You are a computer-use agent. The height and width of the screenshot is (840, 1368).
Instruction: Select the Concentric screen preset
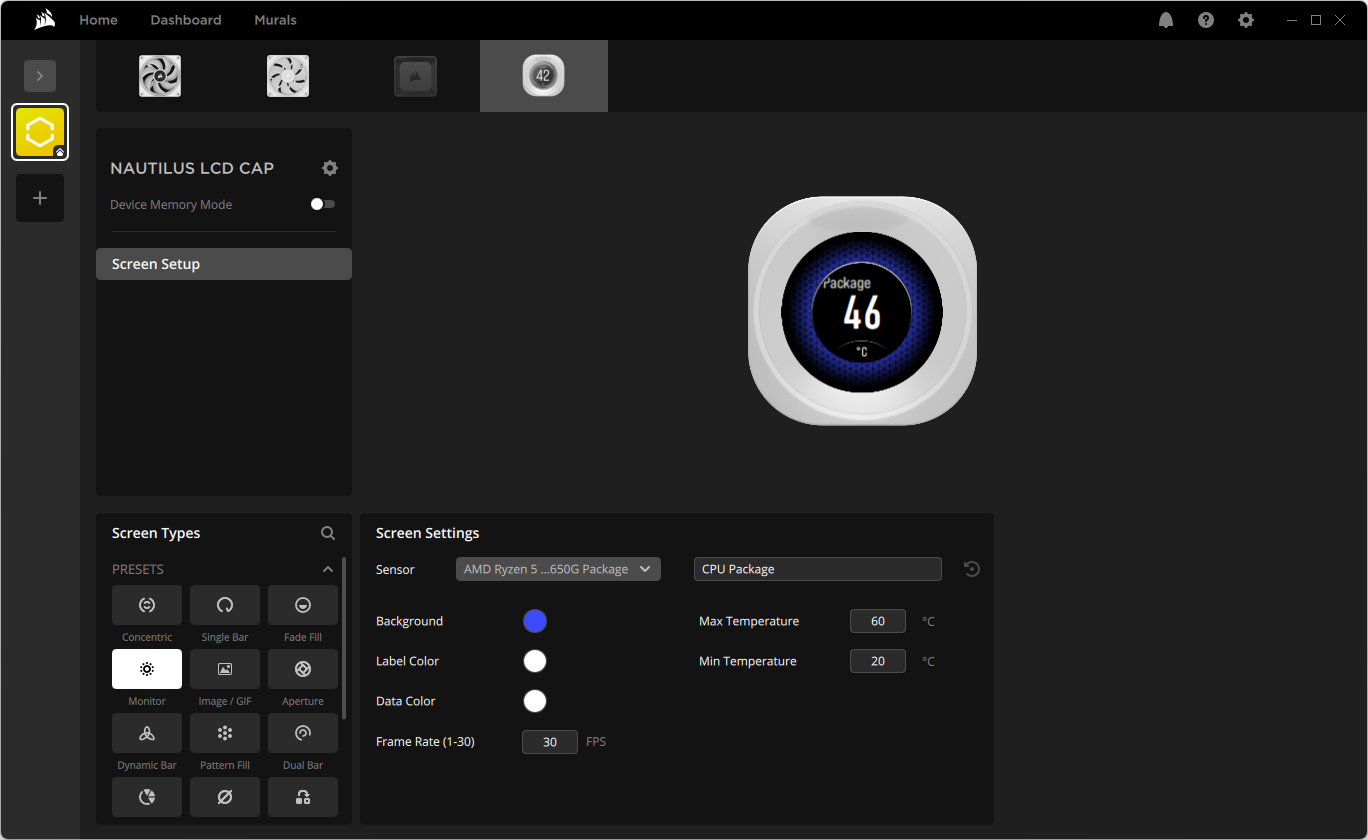pyautogui.click(x=147, y=605)
